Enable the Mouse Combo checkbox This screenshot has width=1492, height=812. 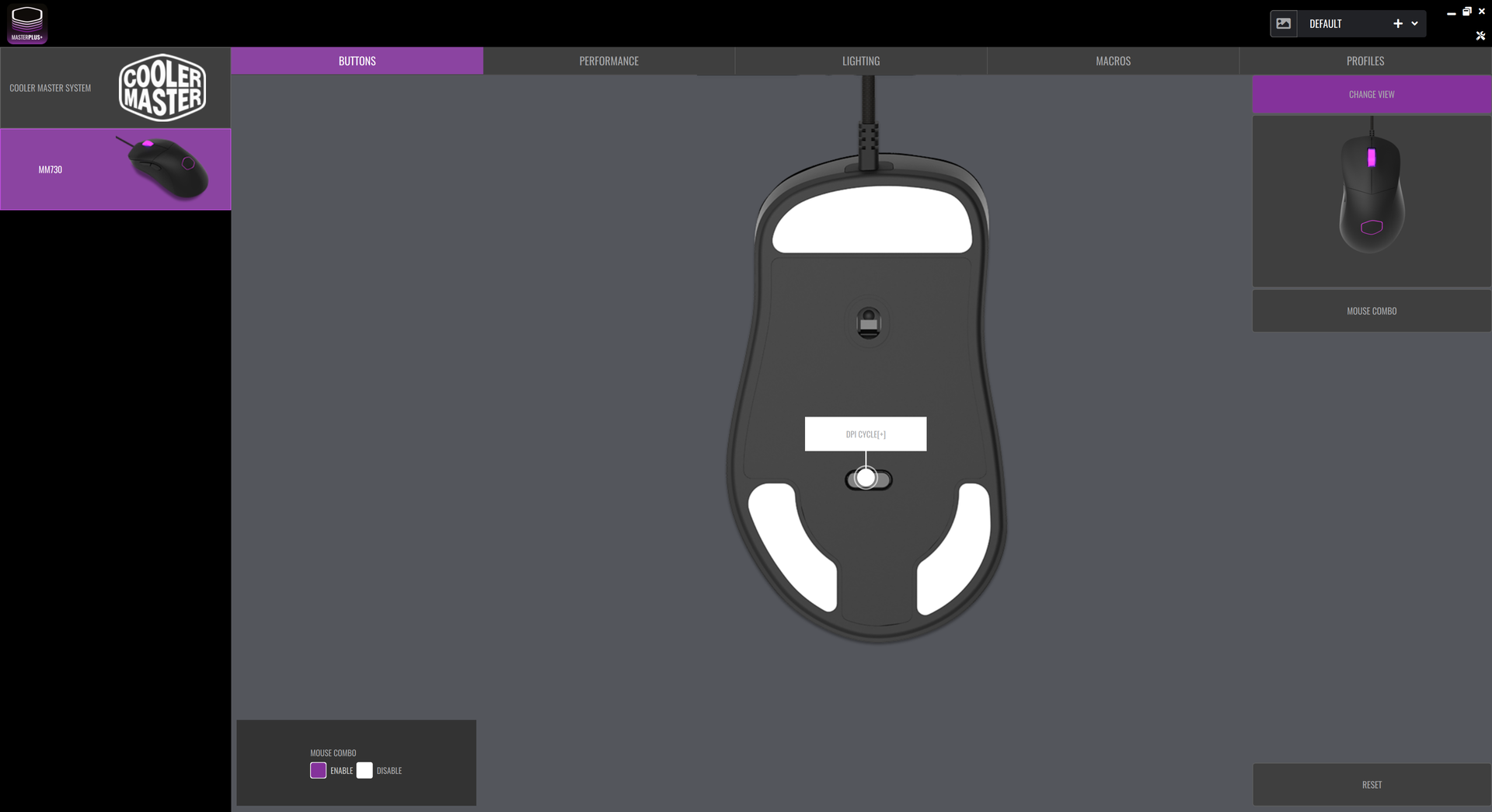click(318, 770)
